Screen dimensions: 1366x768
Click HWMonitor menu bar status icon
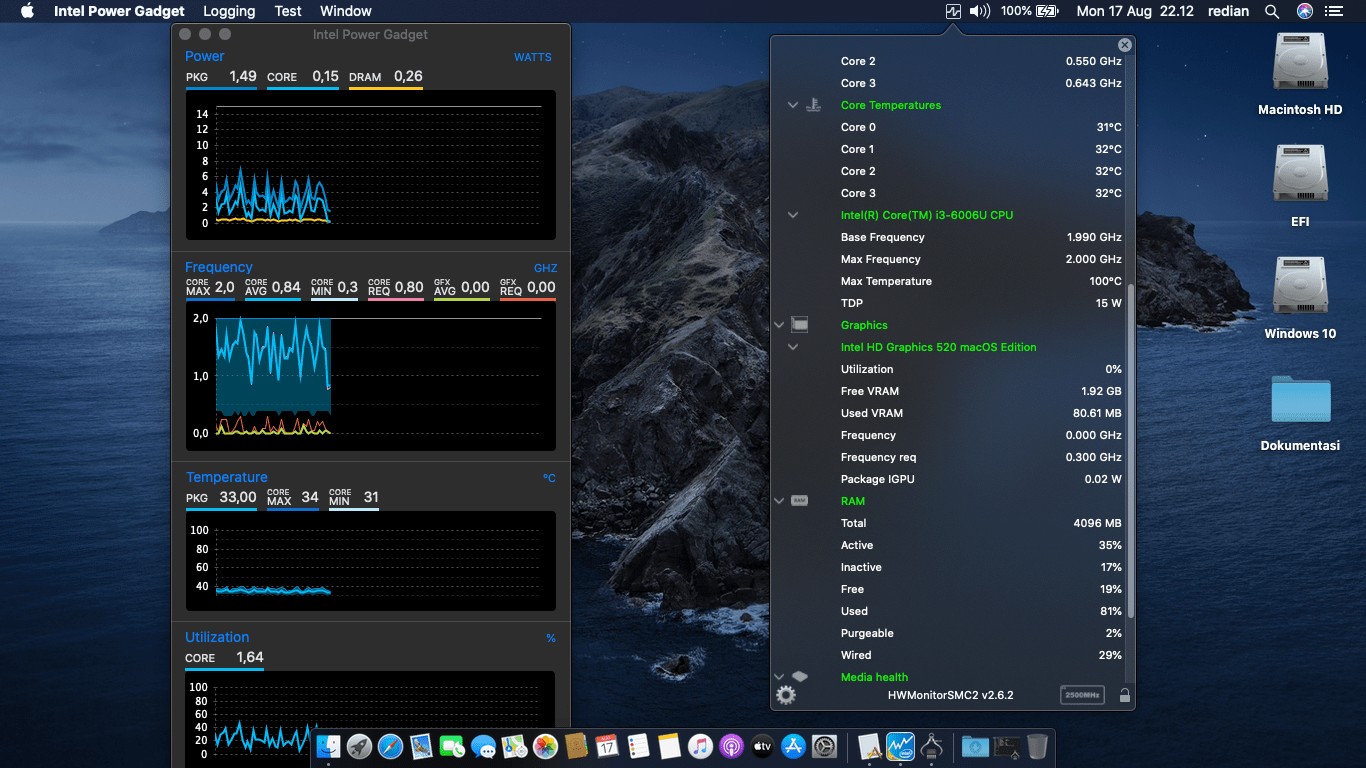tap(953, 11)
